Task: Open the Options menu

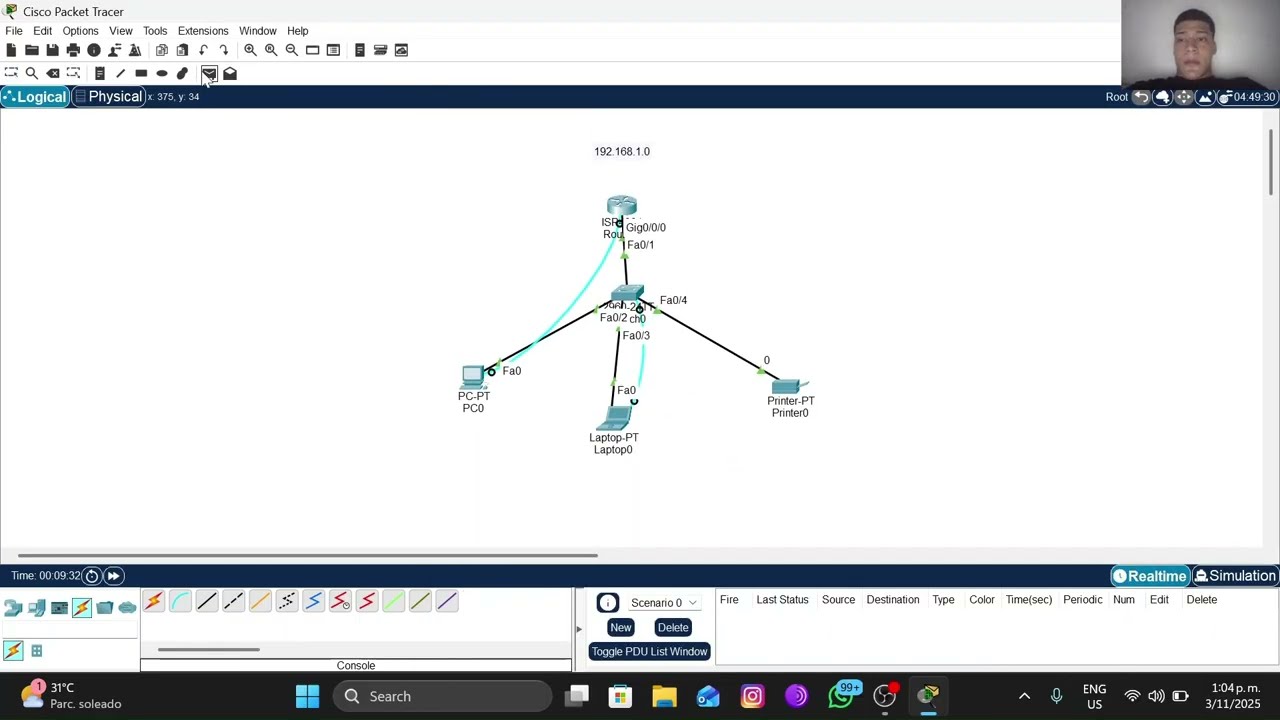Action: point(80,31)
